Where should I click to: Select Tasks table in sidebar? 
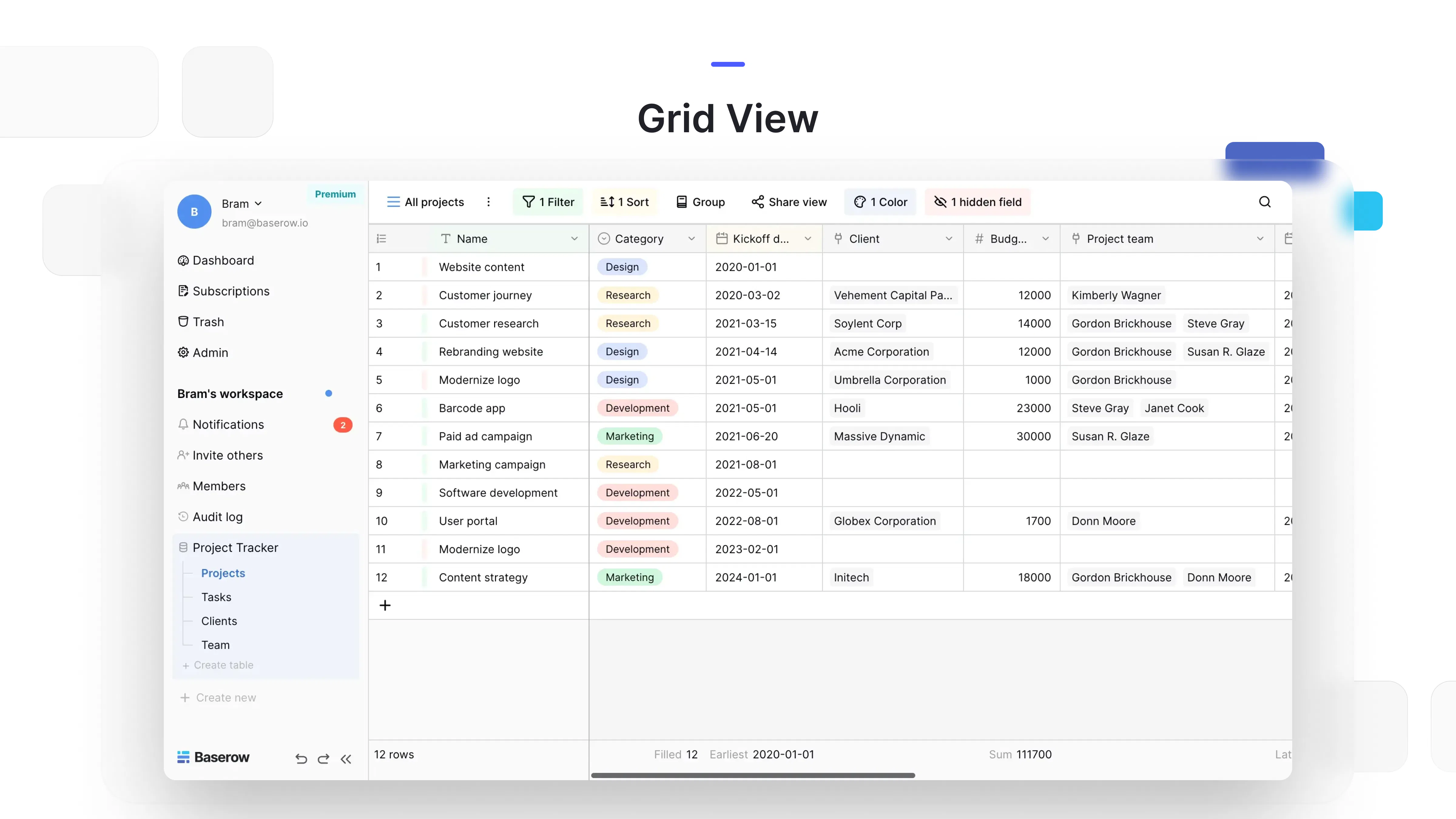pyautogui.click(x=216, y=597)
